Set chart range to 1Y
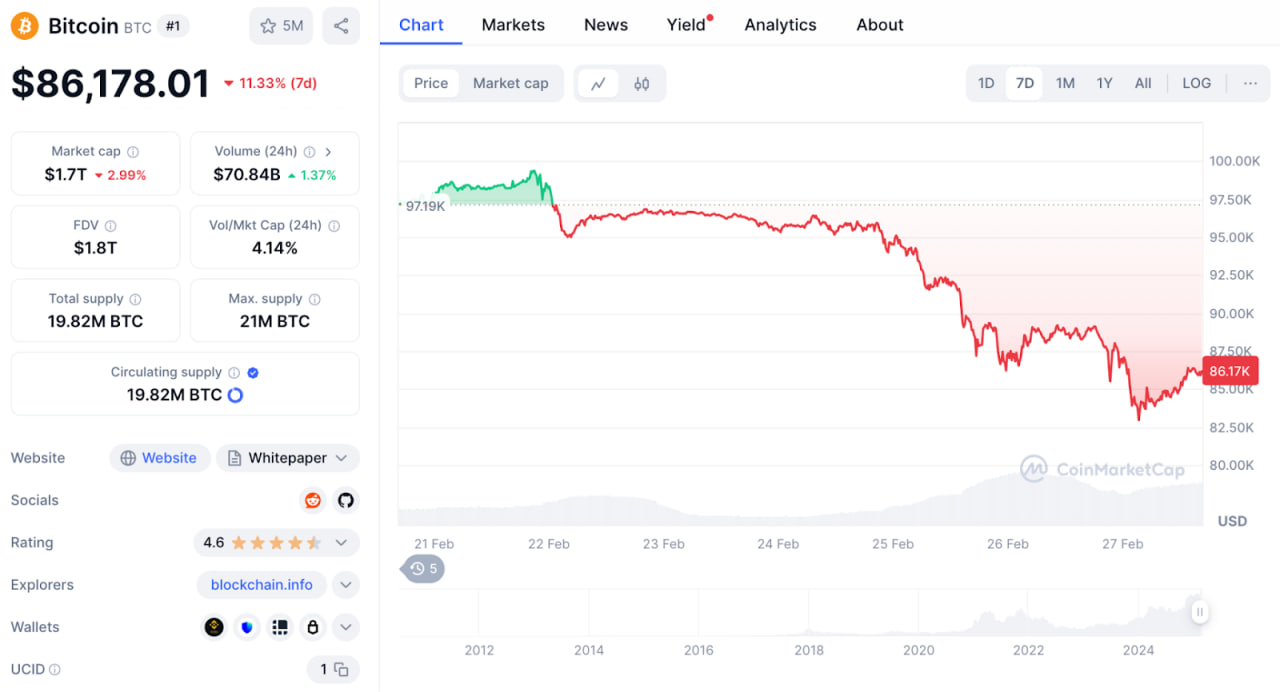1280x692 pixels. click(1104, 84)
